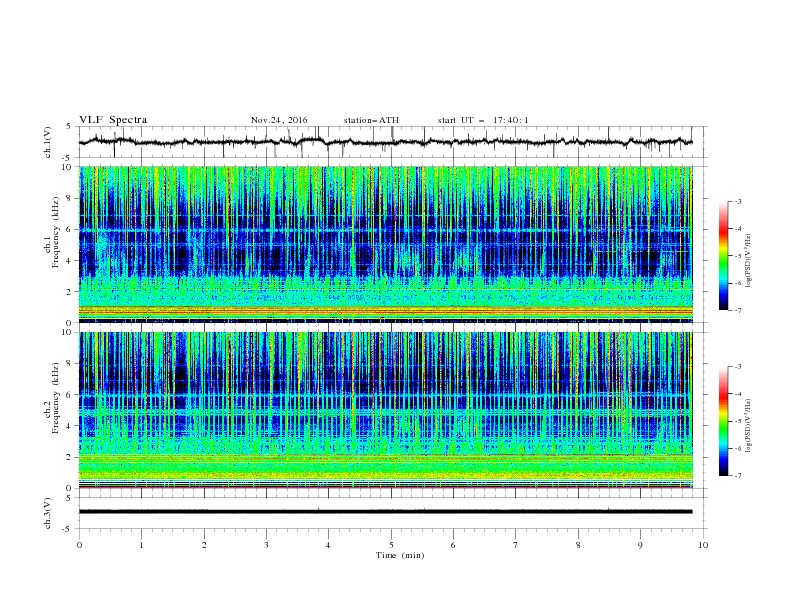Click the "ch.1(V)" waveform axis label
Screen dimensions: 792x612
click(x=48, y=142)
